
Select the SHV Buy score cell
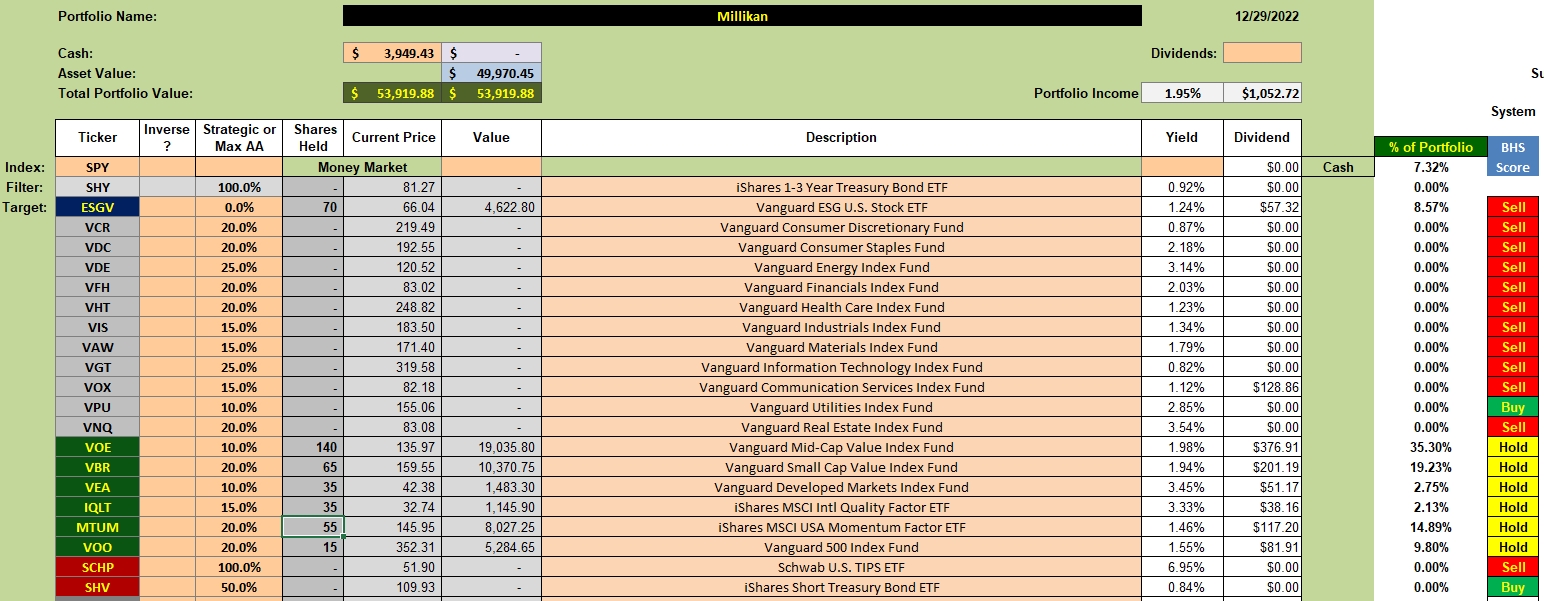(1512, 587)
